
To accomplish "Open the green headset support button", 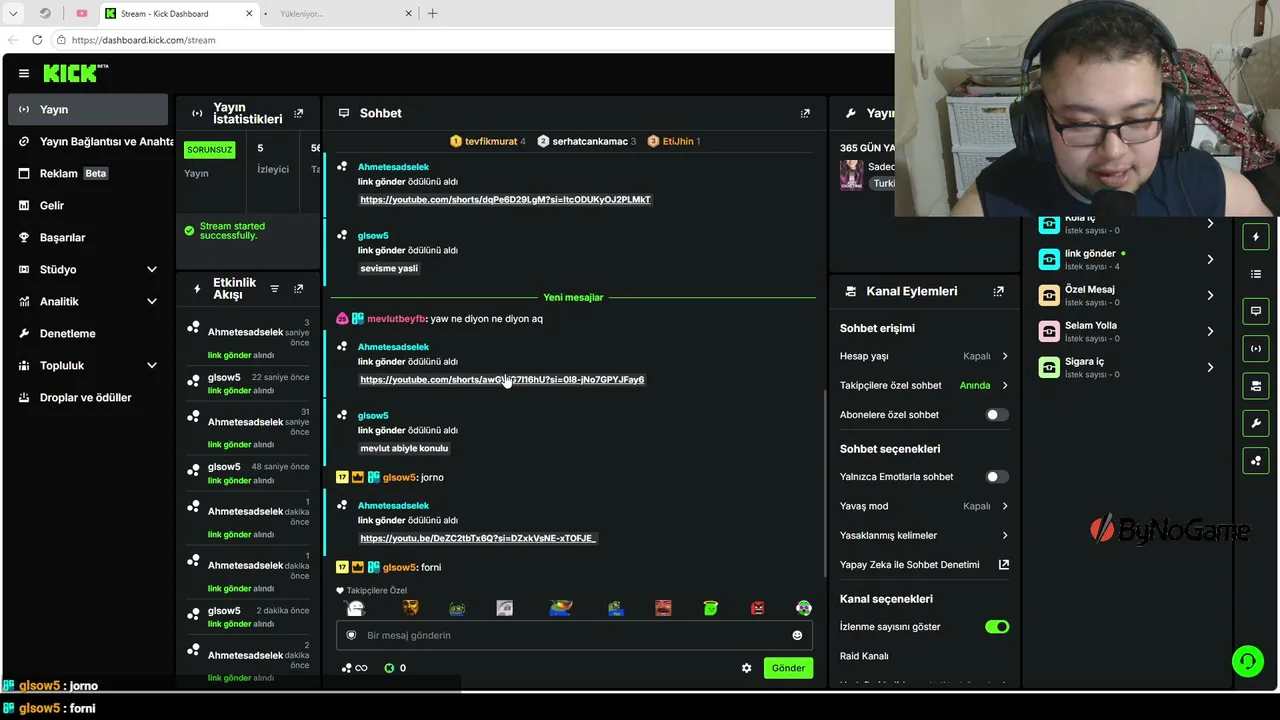I will (x=1247, y=660).
